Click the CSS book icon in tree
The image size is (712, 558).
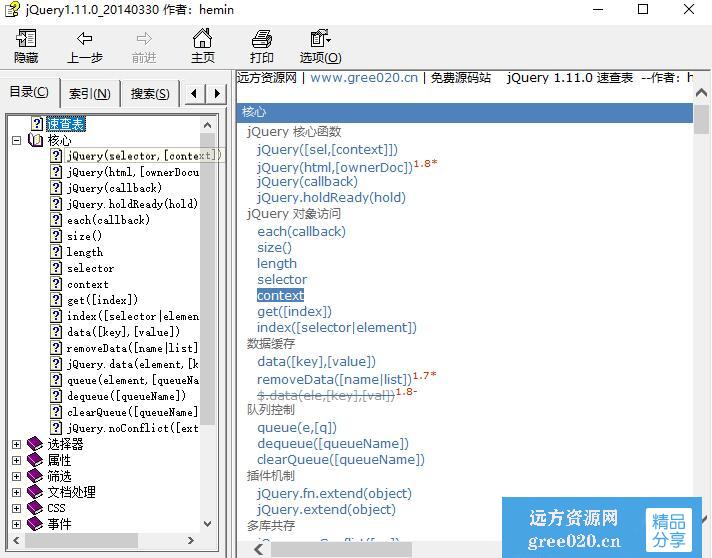[x=36, y=508]
